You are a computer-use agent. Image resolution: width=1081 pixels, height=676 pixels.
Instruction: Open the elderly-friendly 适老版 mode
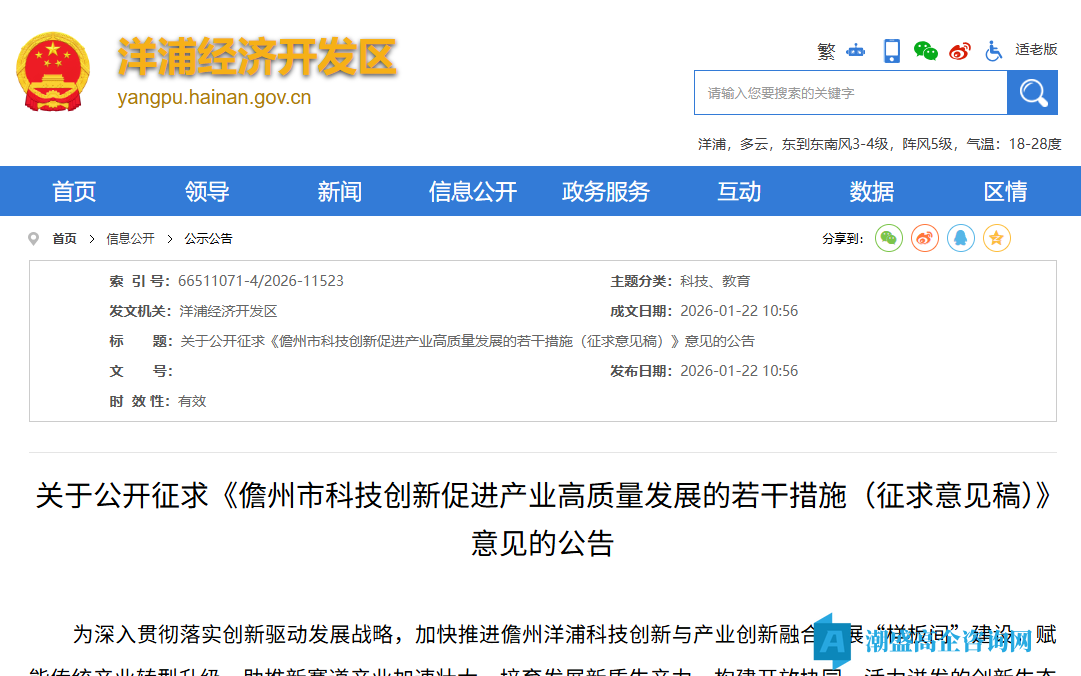1035,50
